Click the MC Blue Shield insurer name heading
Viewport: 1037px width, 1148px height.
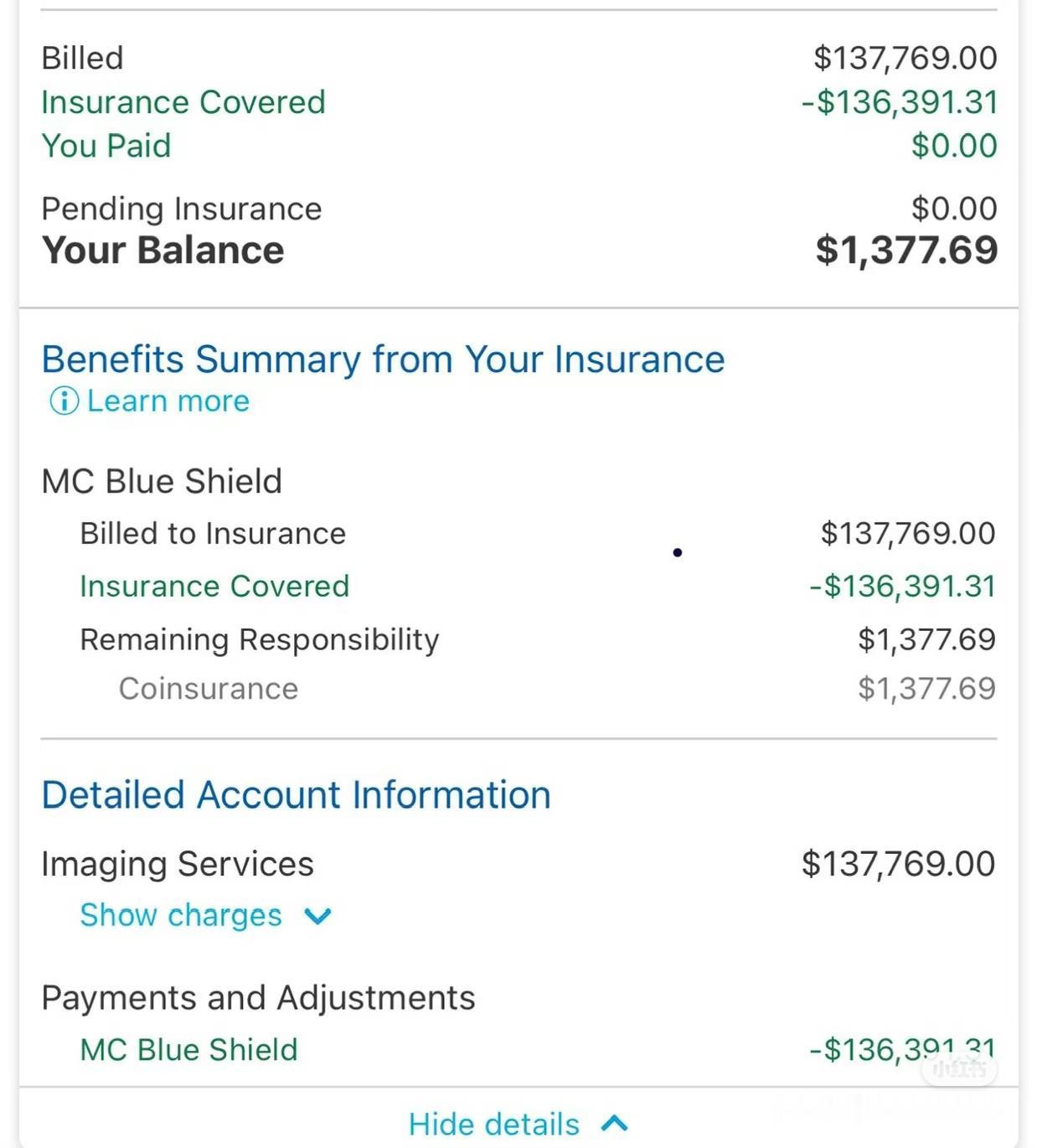point(162,481)
